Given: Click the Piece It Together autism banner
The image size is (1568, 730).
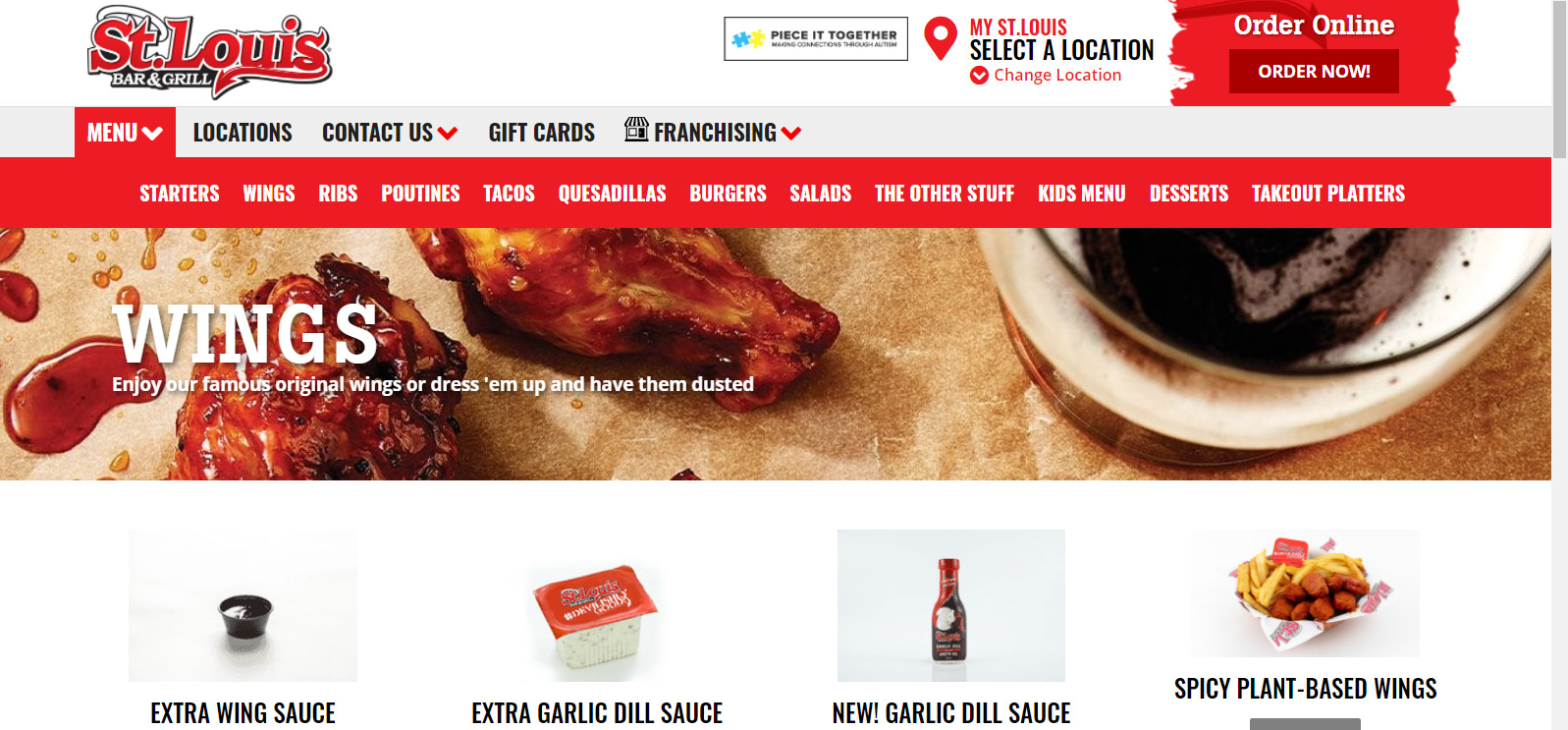Looking at the screenshot, I should pos(816,38).
